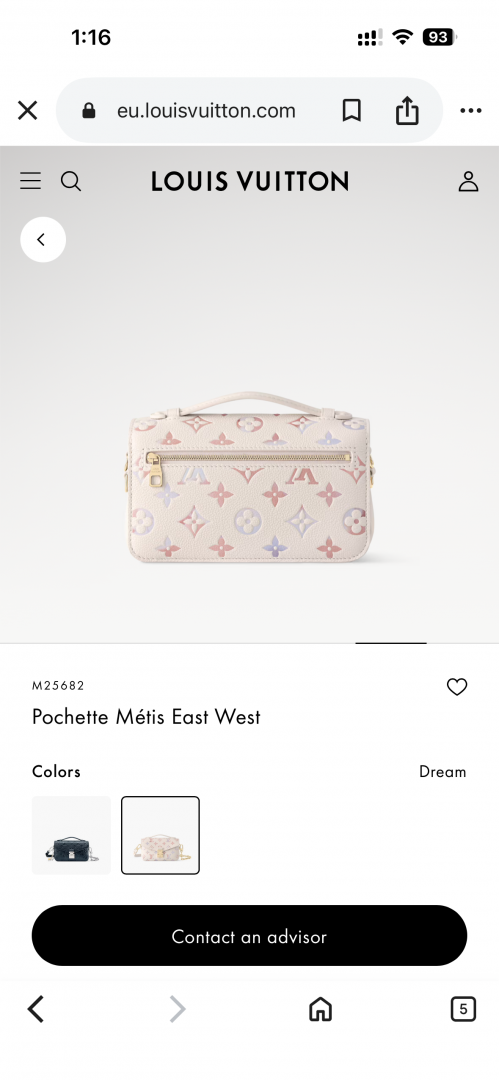Open the tab switcher showing 5 tabs
Screen dimensions: 499x1080
click(x=463, y=1010)
